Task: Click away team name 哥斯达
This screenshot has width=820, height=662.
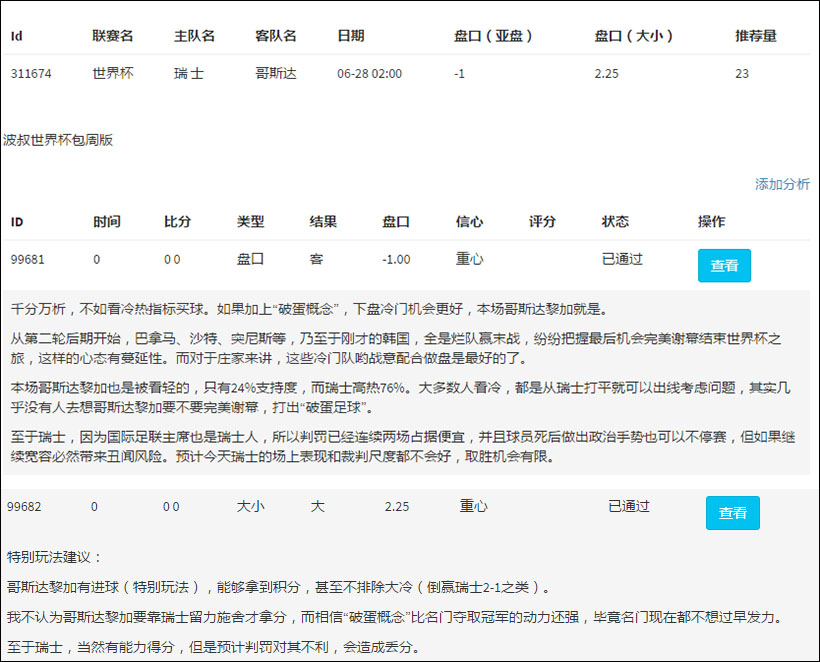Action: click(276, 73)
